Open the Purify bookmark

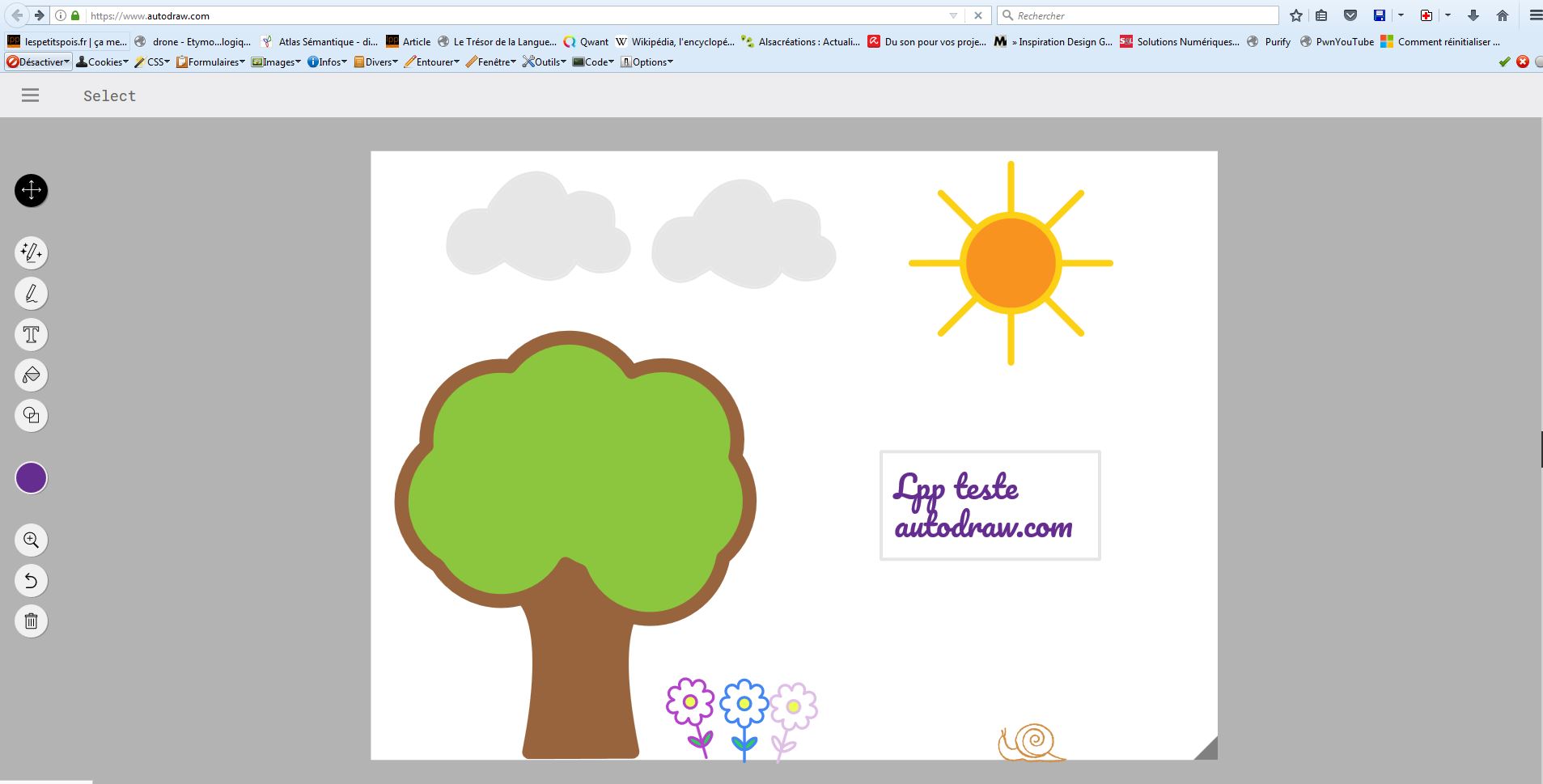(1269, 41)
